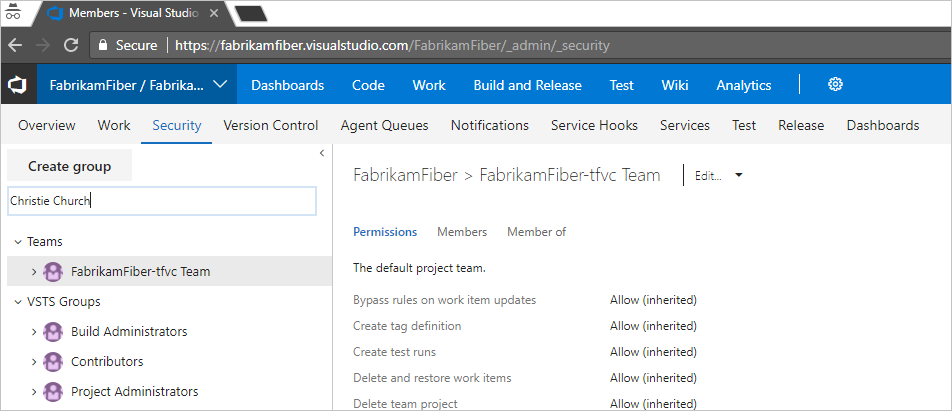Click Allow for Bypass rules on work item updates
952x411 pixels.
[x=653, y=300]
